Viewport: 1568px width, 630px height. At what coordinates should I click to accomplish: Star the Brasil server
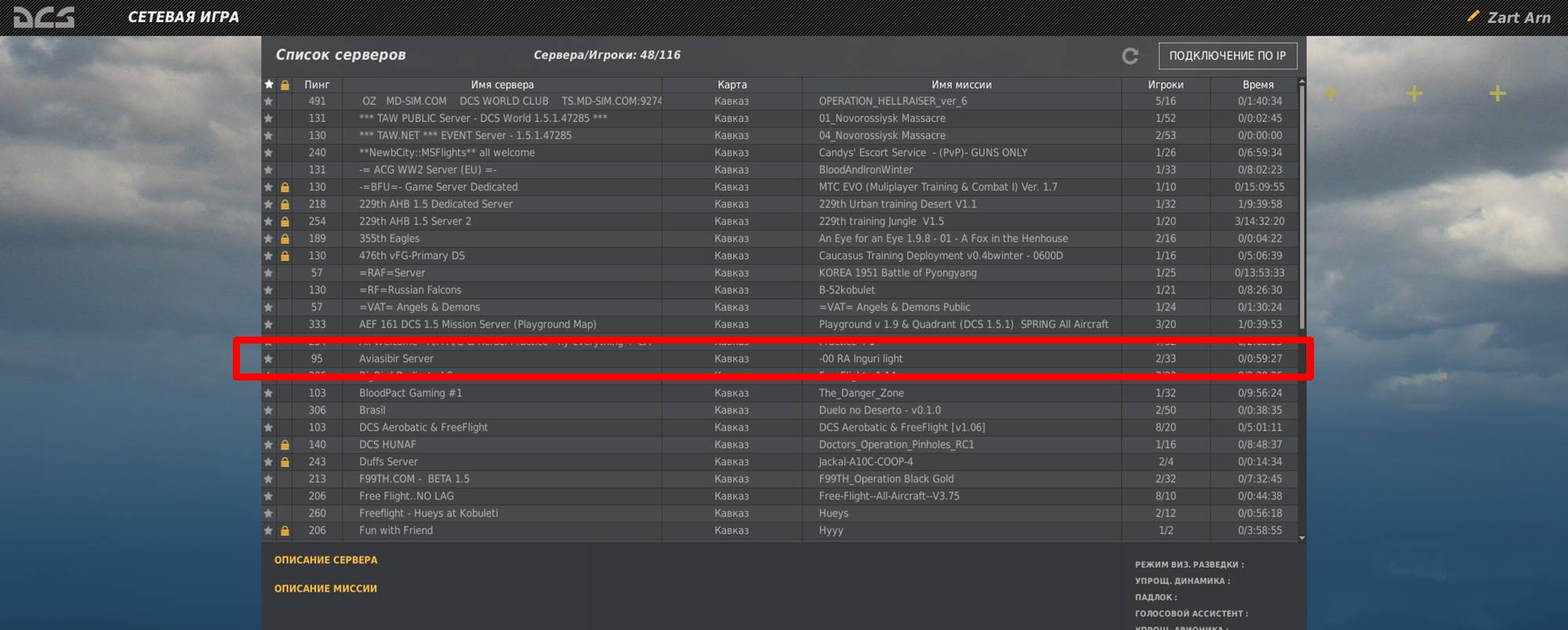269,410
